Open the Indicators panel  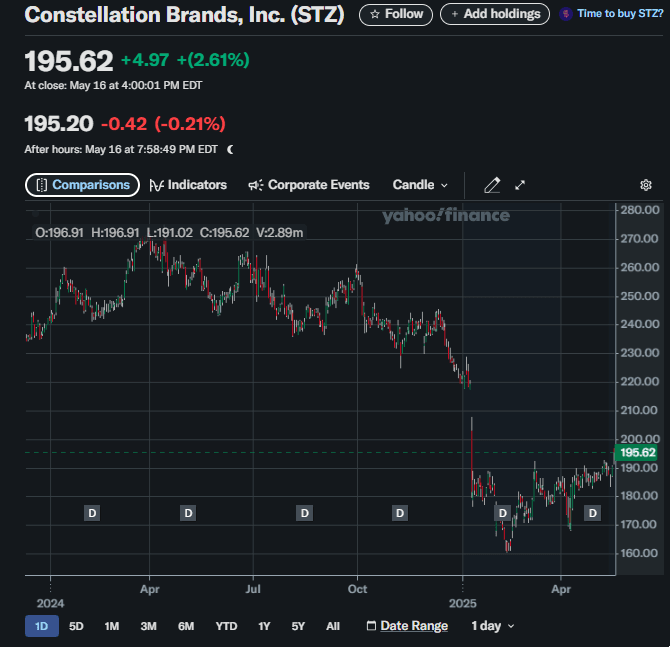pyautogui.click(x=188, y=185)
